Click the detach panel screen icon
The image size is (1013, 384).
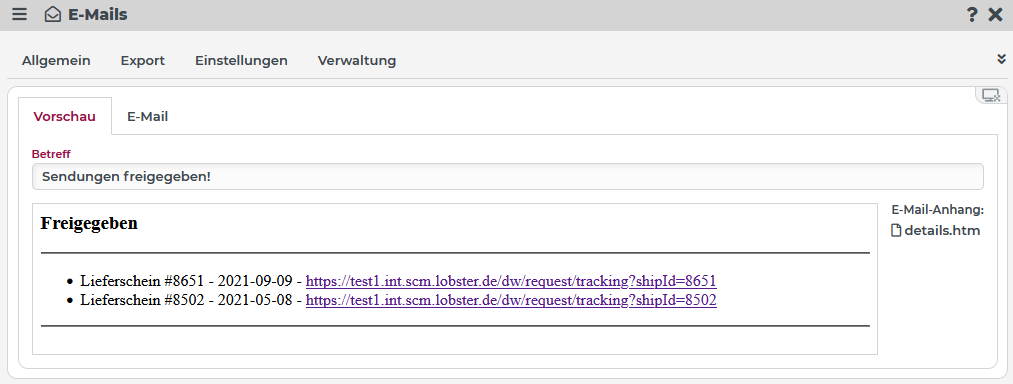990,96
